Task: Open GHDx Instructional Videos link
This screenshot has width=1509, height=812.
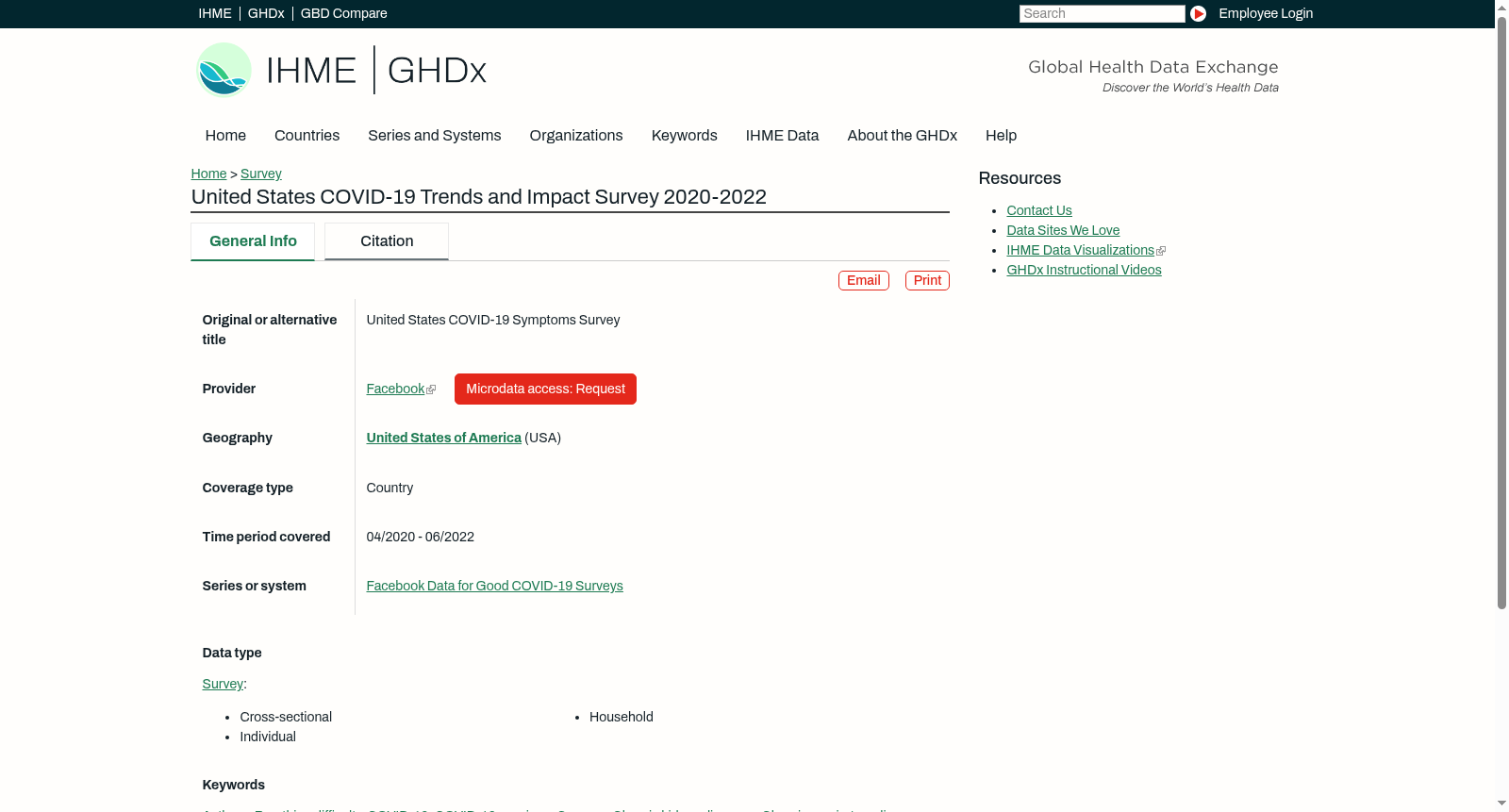Action: click(1084, 270)
